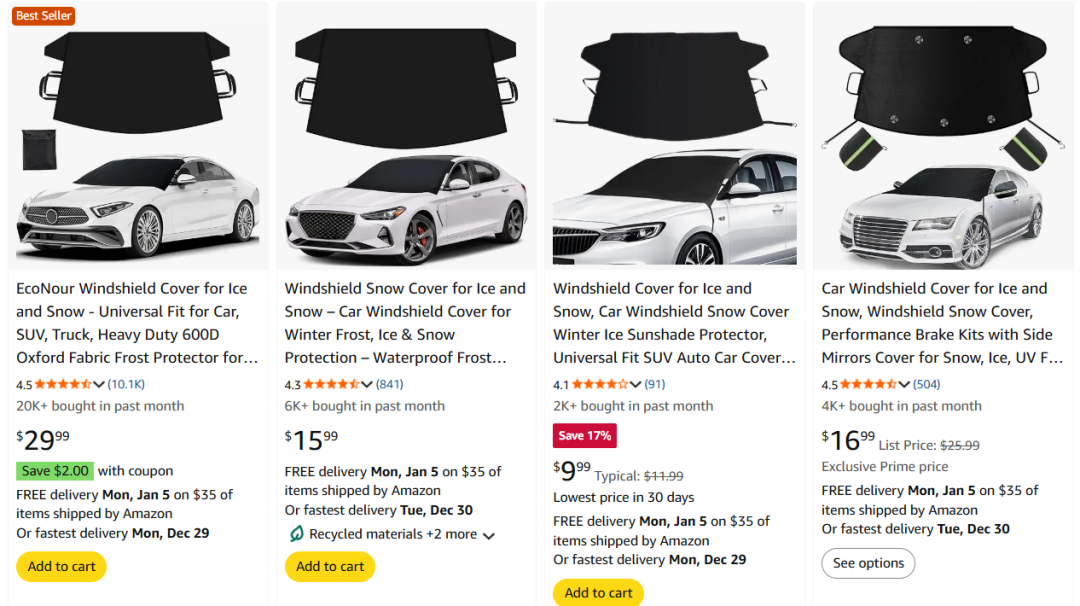The image size is (1080, 606).
Task: Expand rating popover for EcoNour cover
Action: click(99, 385)
